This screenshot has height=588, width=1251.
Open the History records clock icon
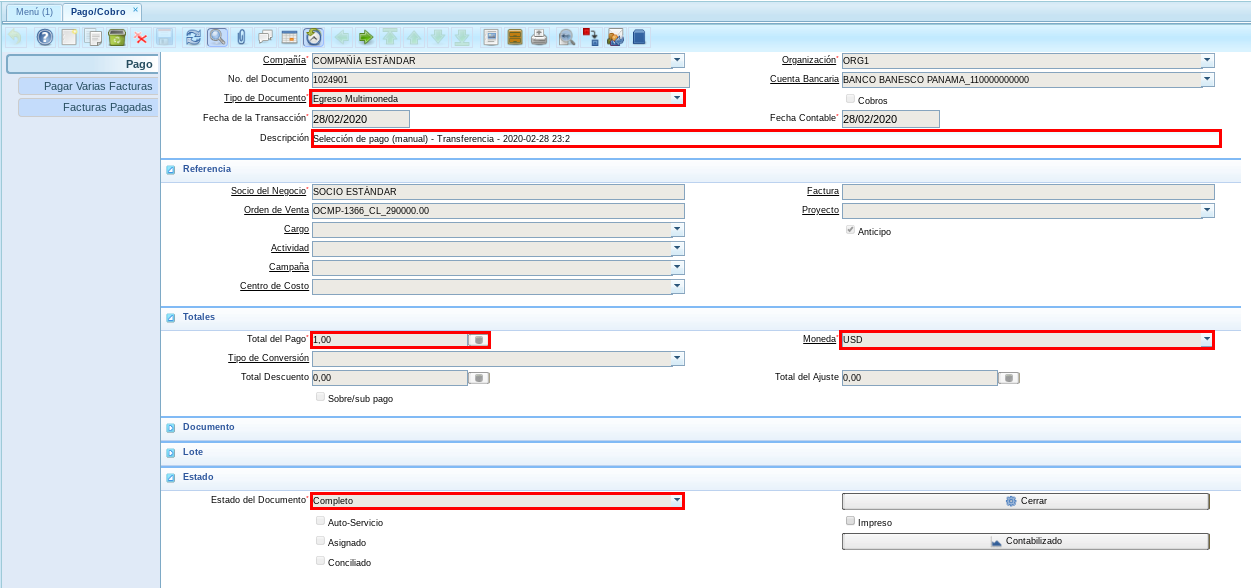click(313, 37)
